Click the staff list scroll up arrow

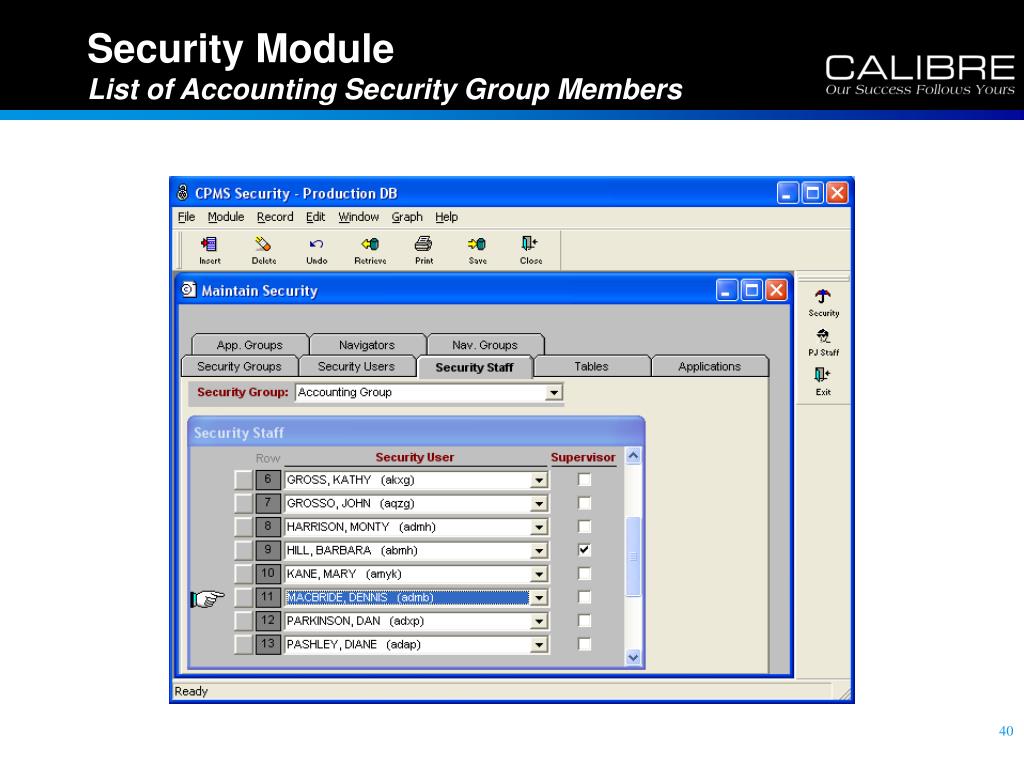point(633,456)
